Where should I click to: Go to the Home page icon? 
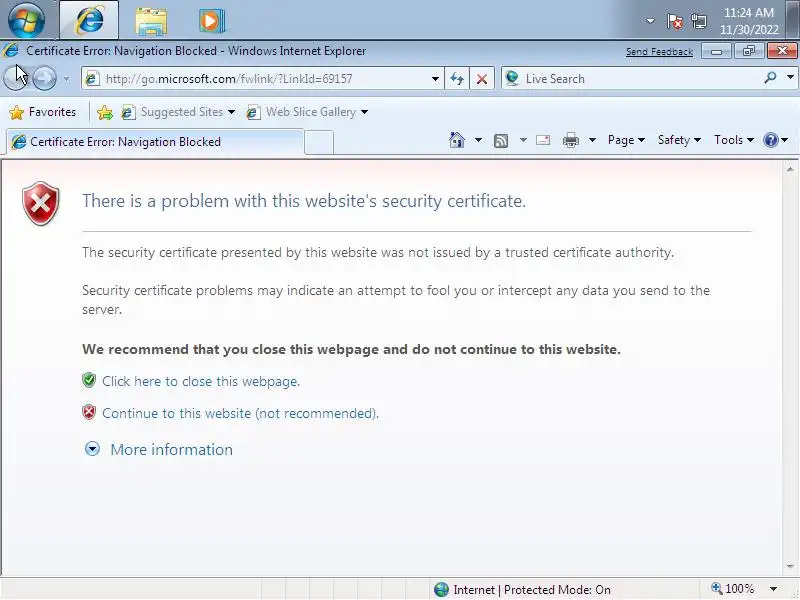(457, 140)
